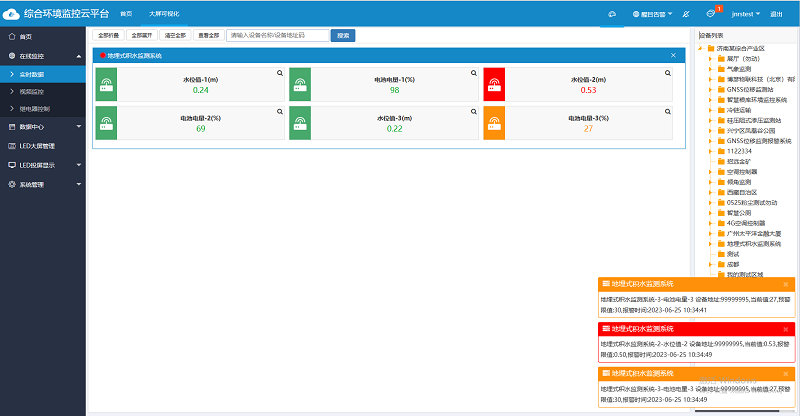Screen dimensions: 800x416
Task: Click the 搜索 search button
Action: [x=343, y=35]
